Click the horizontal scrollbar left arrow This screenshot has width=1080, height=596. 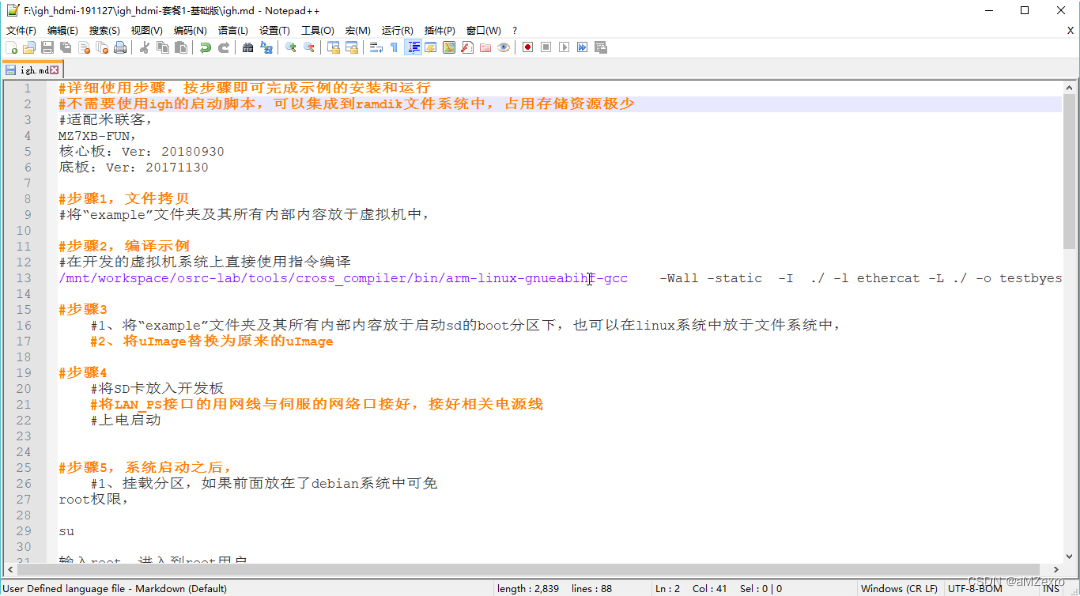tap(10, 569)
